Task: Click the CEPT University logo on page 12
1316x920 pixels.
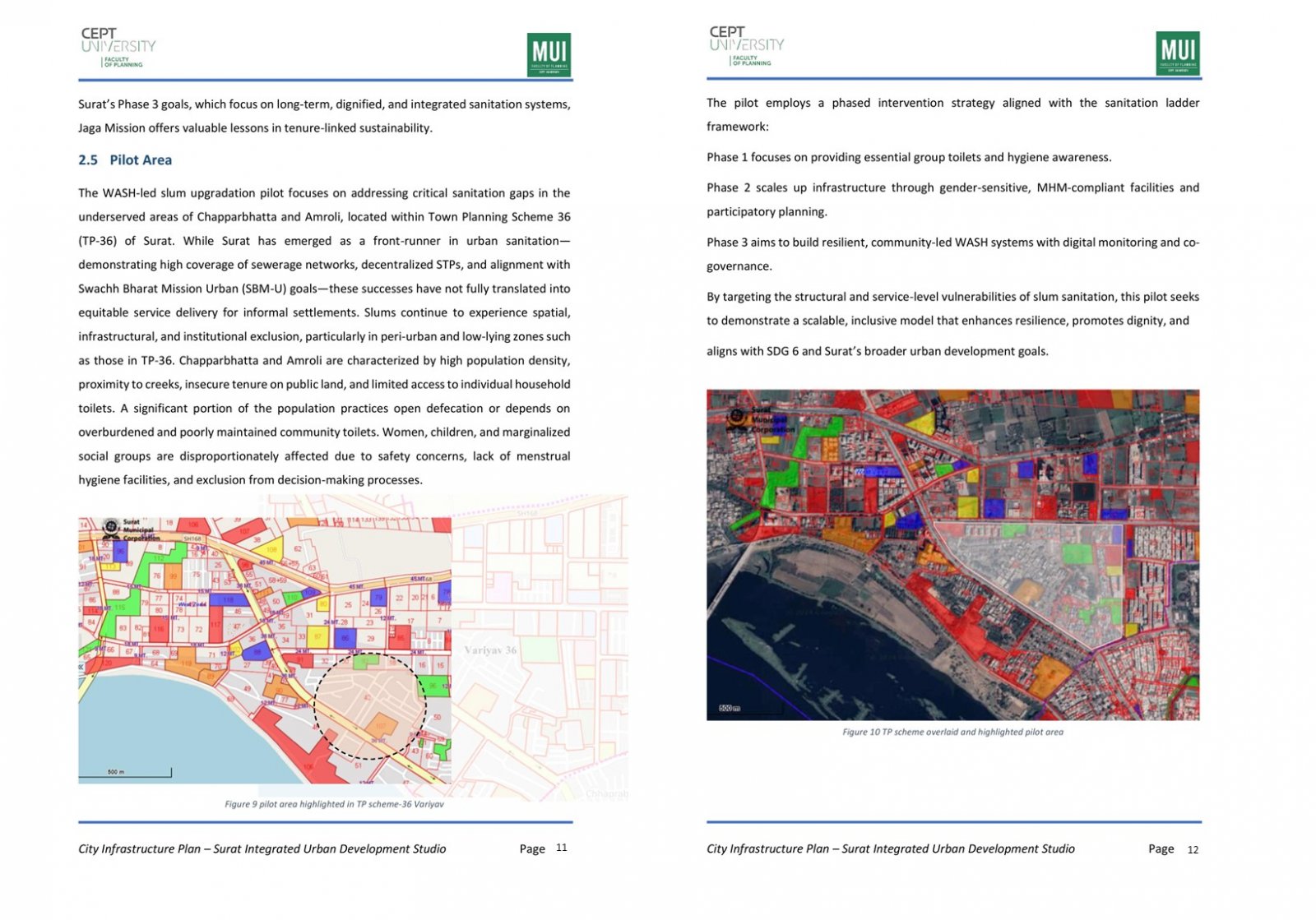Action: point(746,46)
